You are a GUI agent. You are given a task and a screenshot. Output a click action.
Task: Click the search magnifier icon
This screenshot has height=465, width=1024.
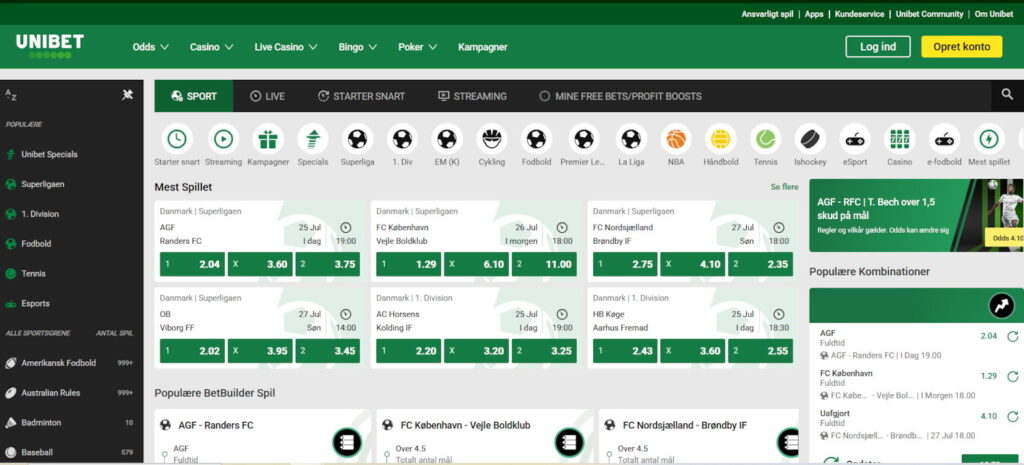1007,95
